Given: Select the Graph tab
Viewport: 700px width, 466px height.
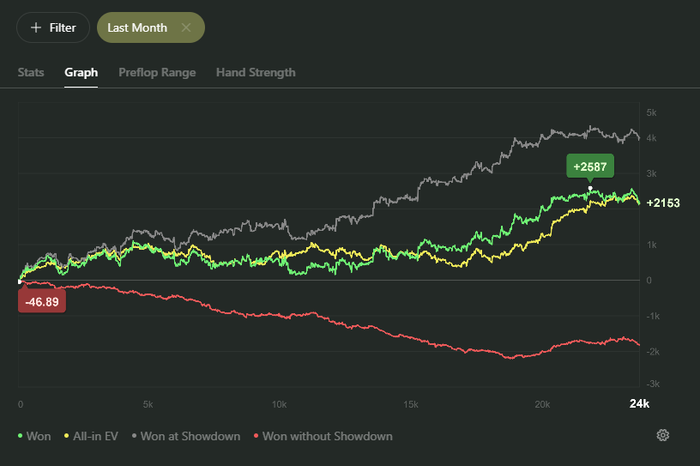Looking at the screenshot, I should pyautogui.click(x=81, y=72).
